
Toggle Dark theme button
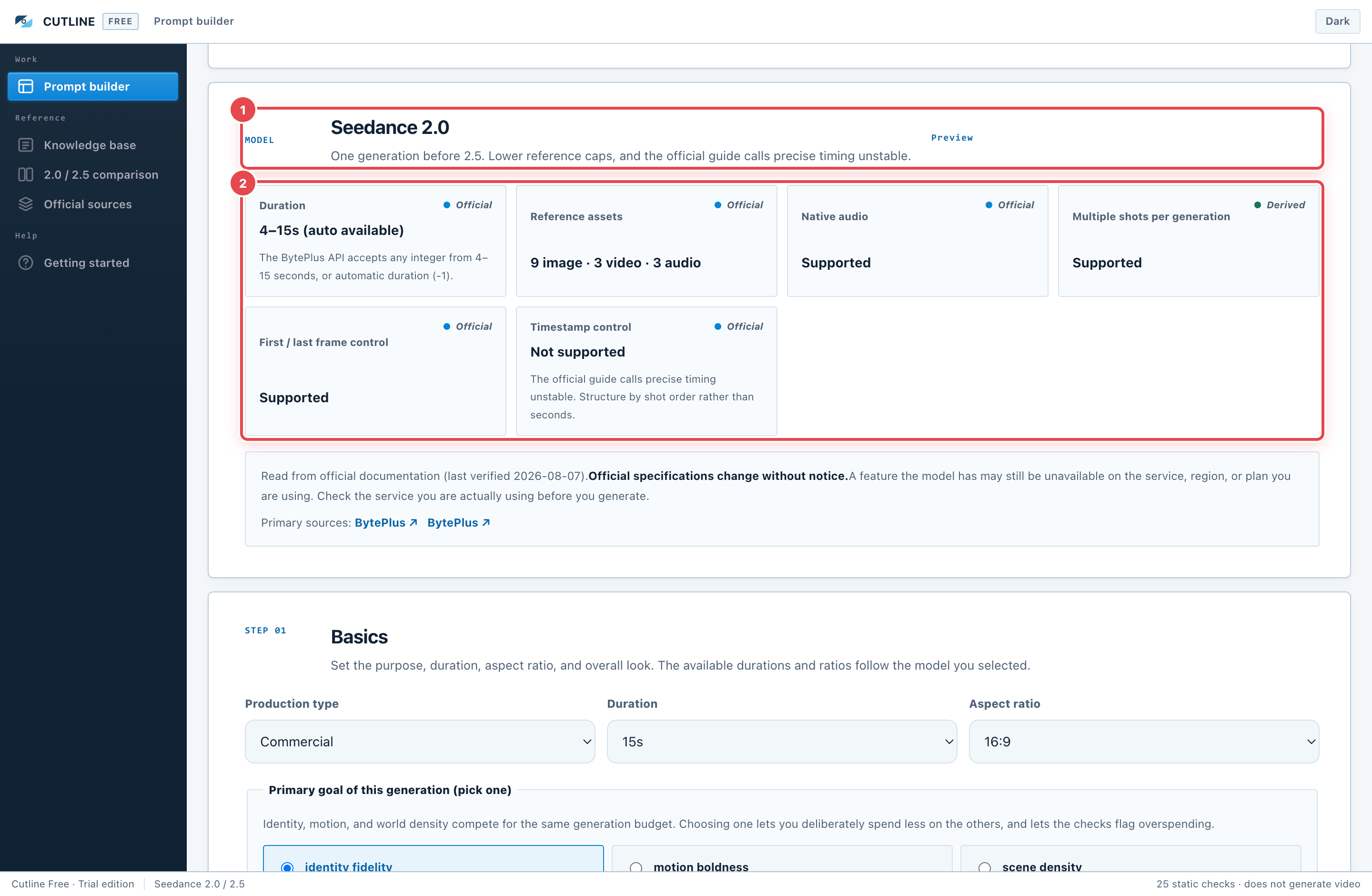pyautogui.click(x=1337, y=21)
